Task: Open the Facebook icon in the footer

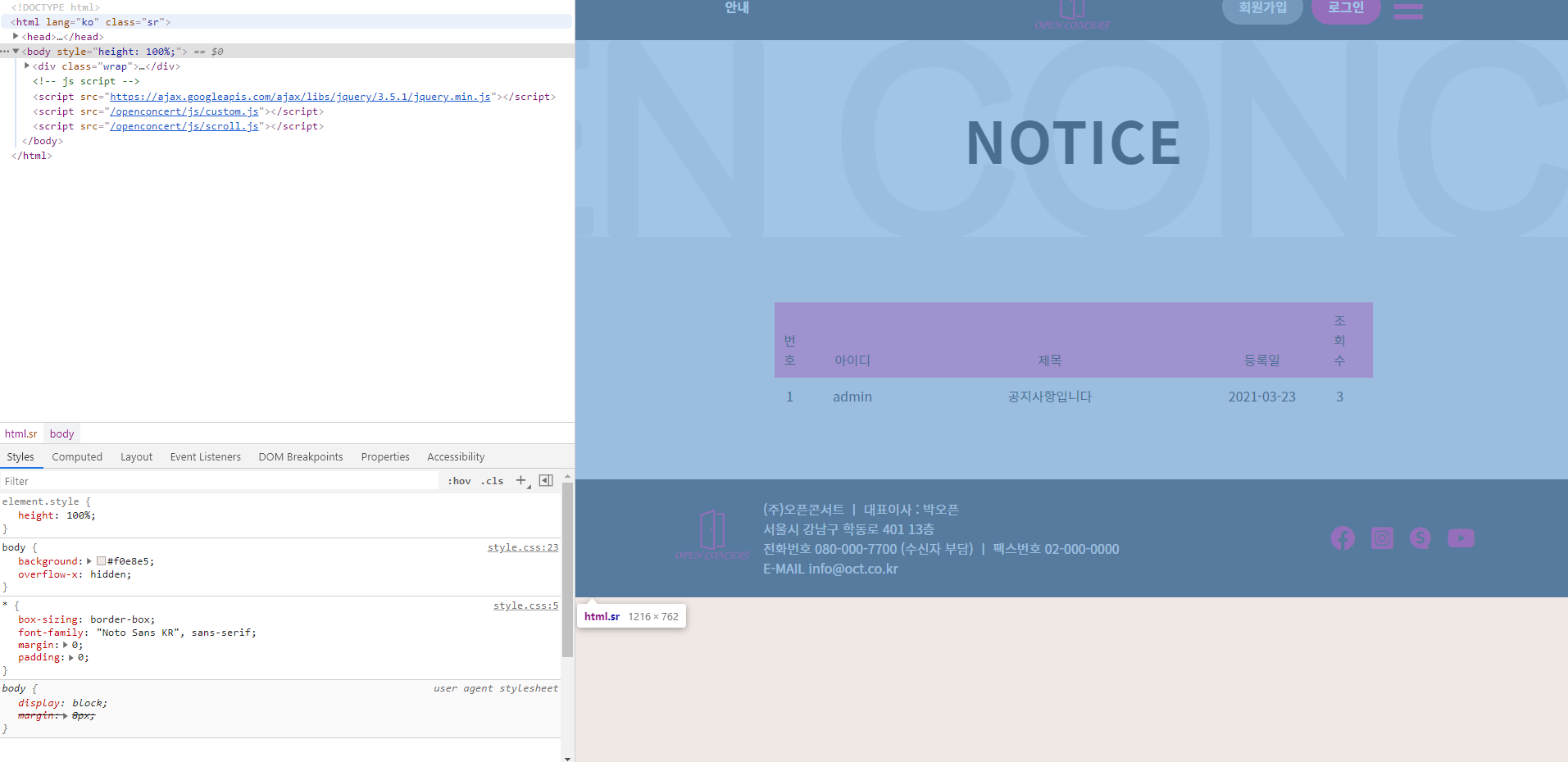Action: (1343, 538)
